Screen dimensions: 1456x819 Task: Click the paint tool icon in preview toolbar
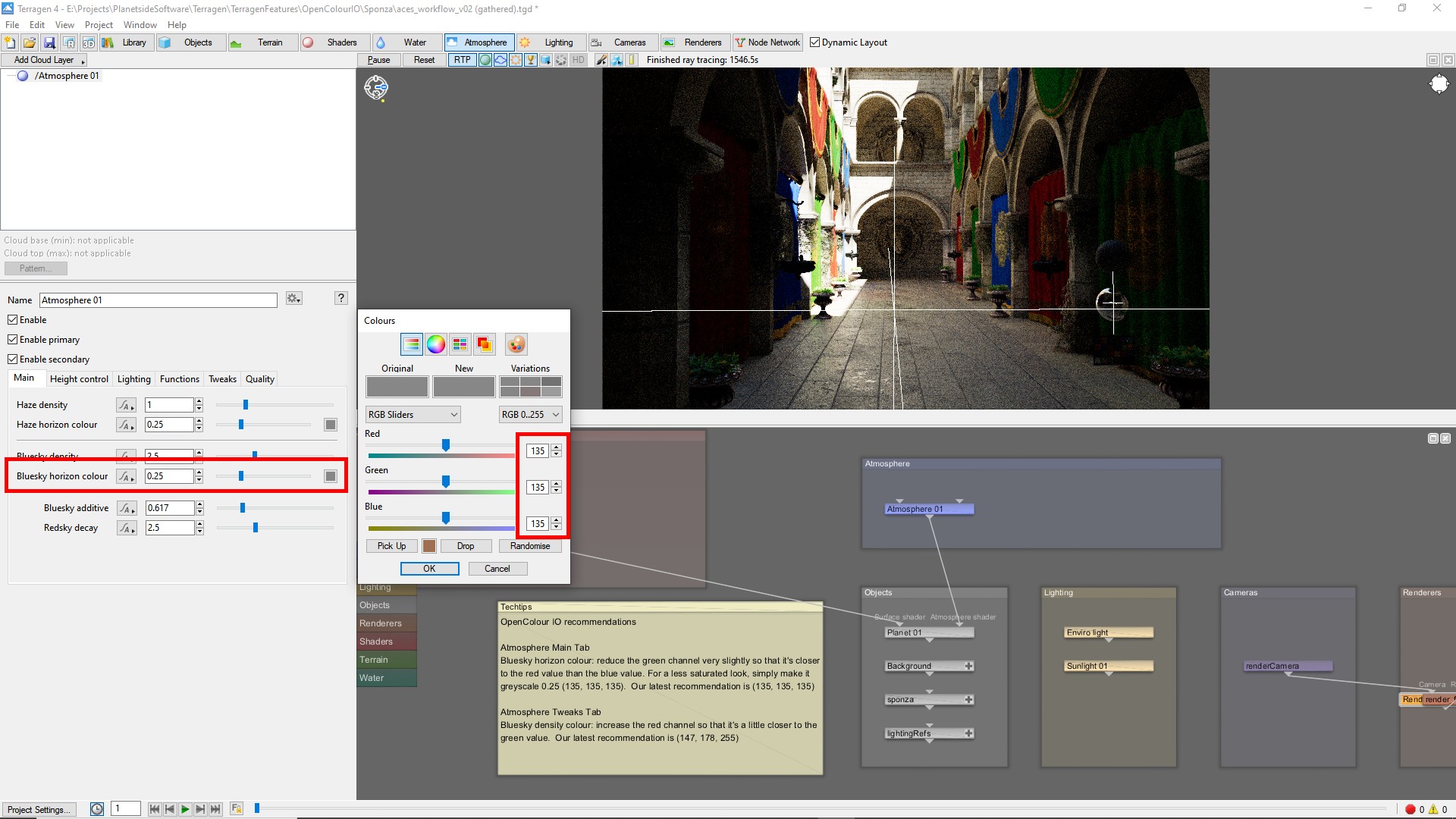[601, 60]
